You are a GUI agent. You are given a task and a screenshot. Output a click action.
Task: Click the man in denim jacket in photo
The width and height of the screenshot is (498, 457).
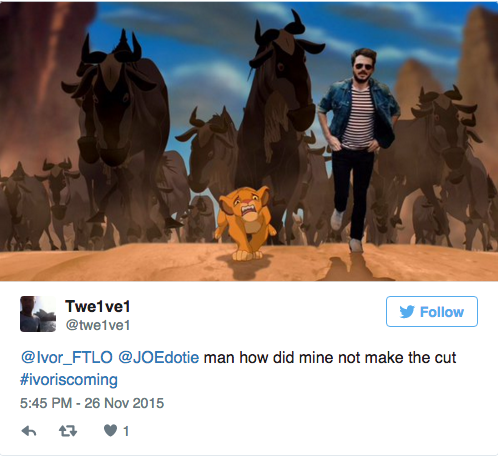click(x=358, y=147)
